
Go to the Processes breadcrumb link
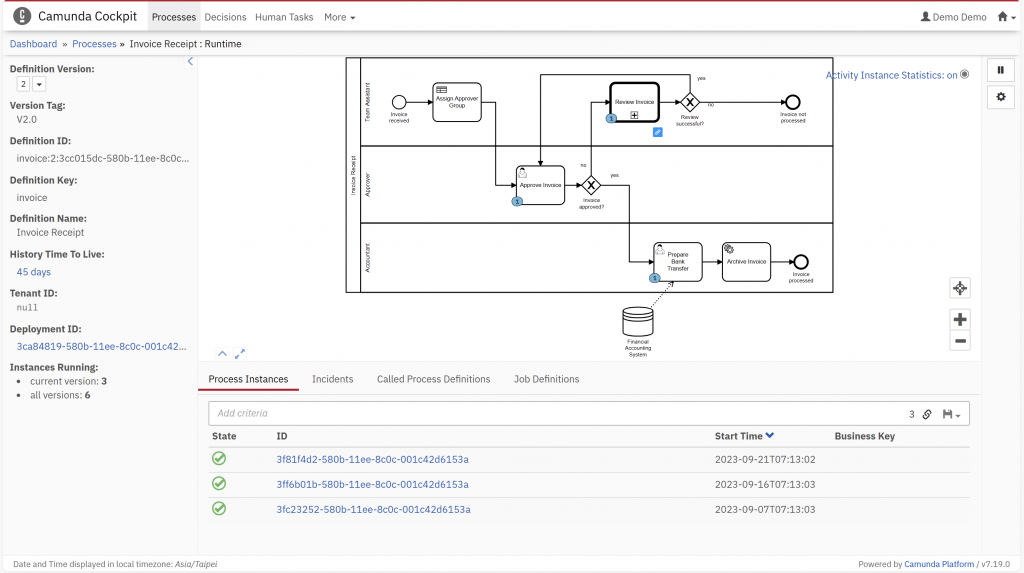tap(94, 44)
